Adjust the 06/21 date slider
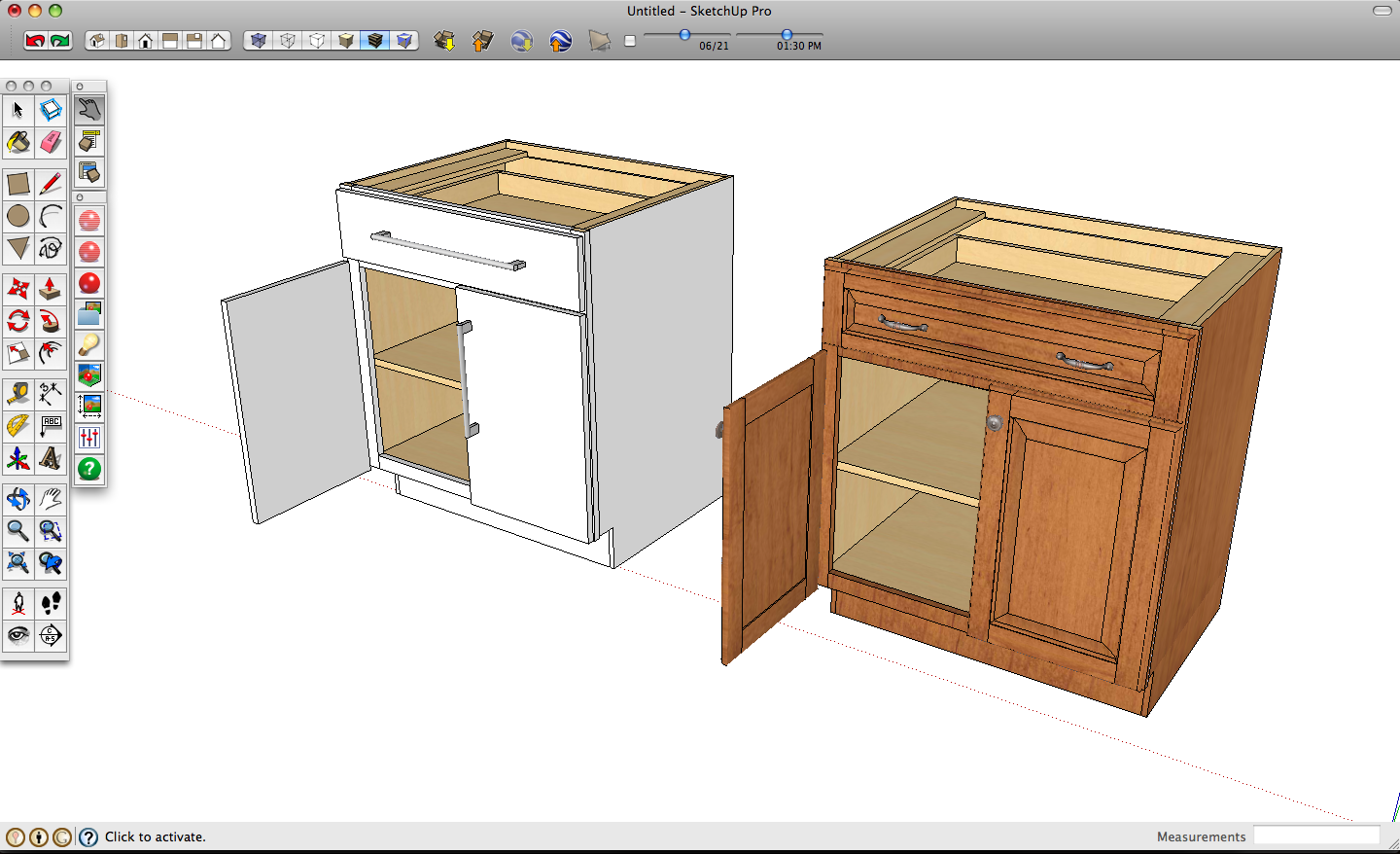 [684, 35]
